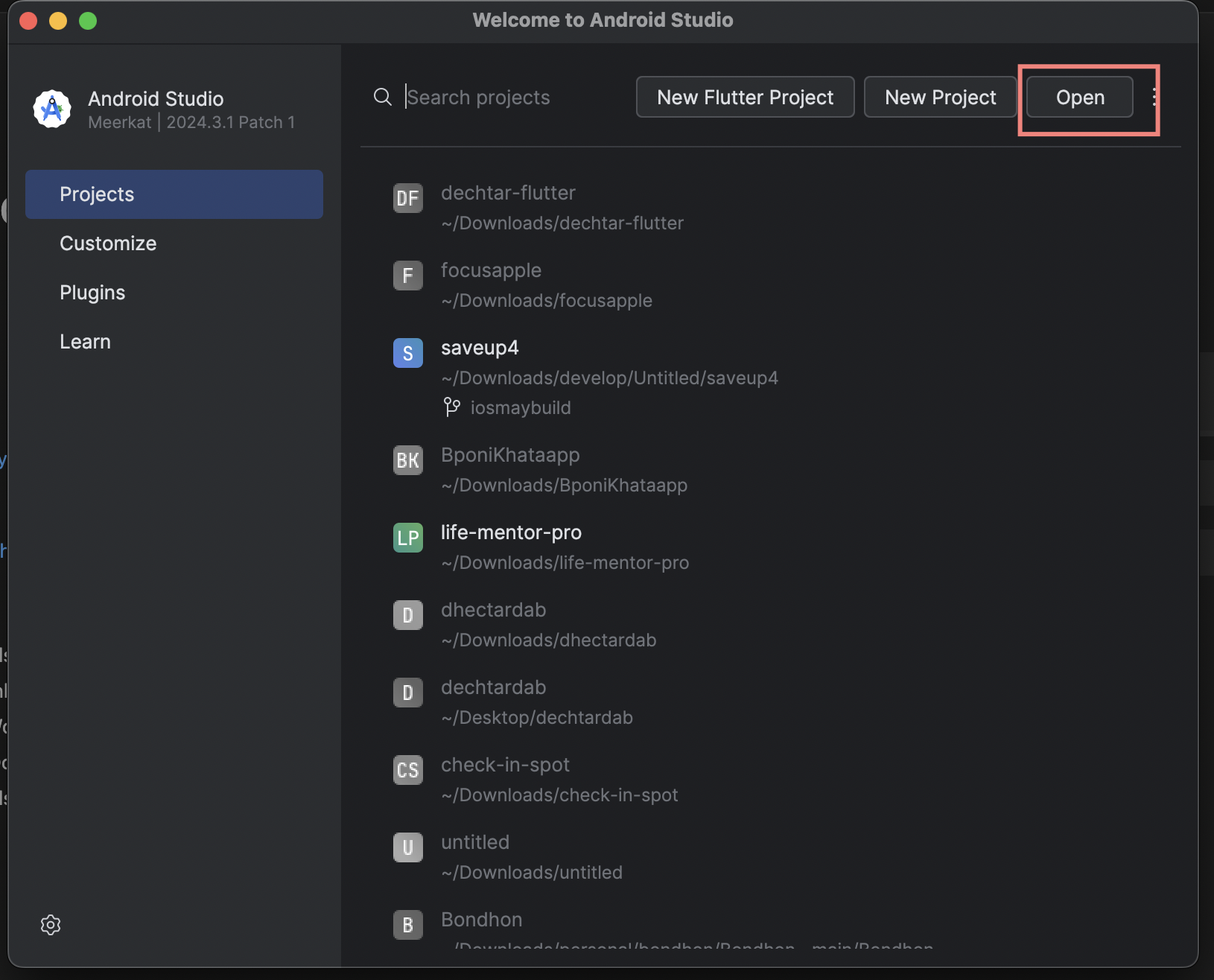Image resolution: width=1214 pixels, height=980 pixels.
Task: Click the BponiKhataapp BK icon
Action: tap(408, 460)
